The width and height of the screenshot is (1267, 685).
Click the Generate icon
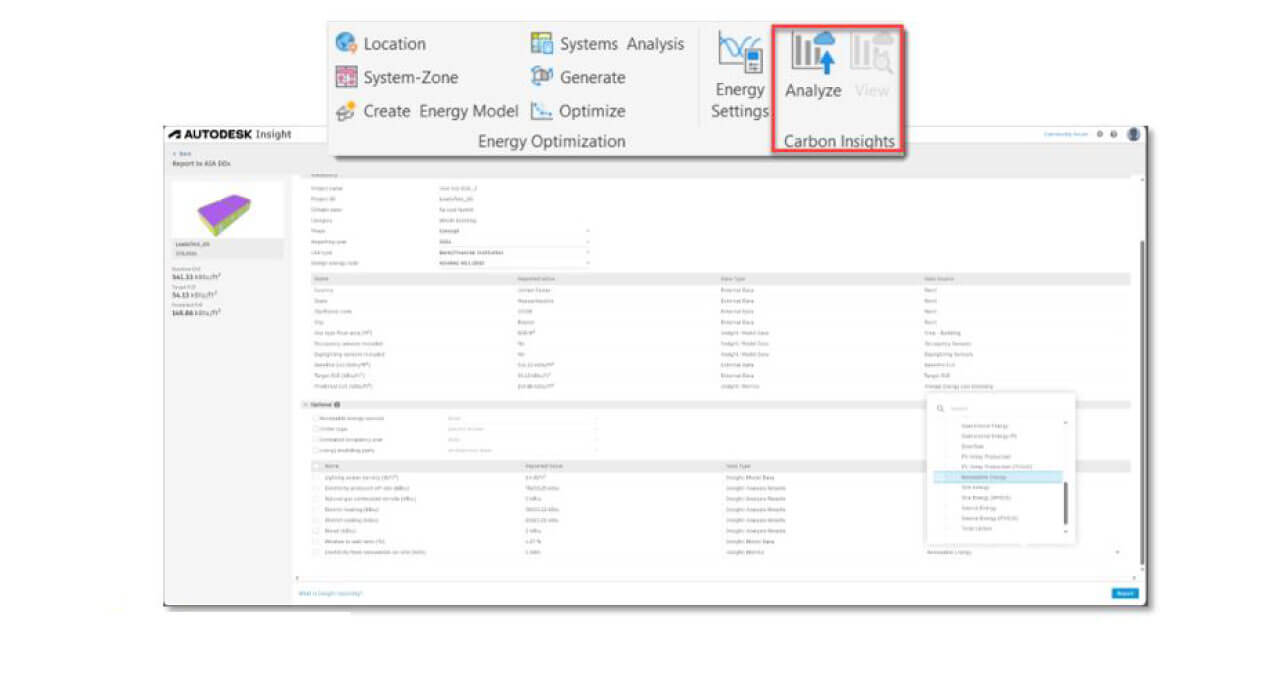(x=541, y=77)
